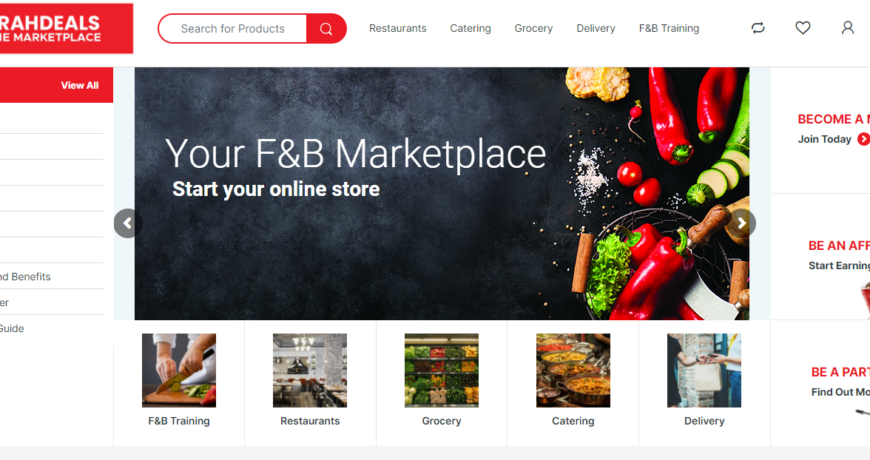Image resolution: width=870 pixels, height=460 pixels.
Task: Open the Delivery category thumbnail
Action: (x=704, y=370)
